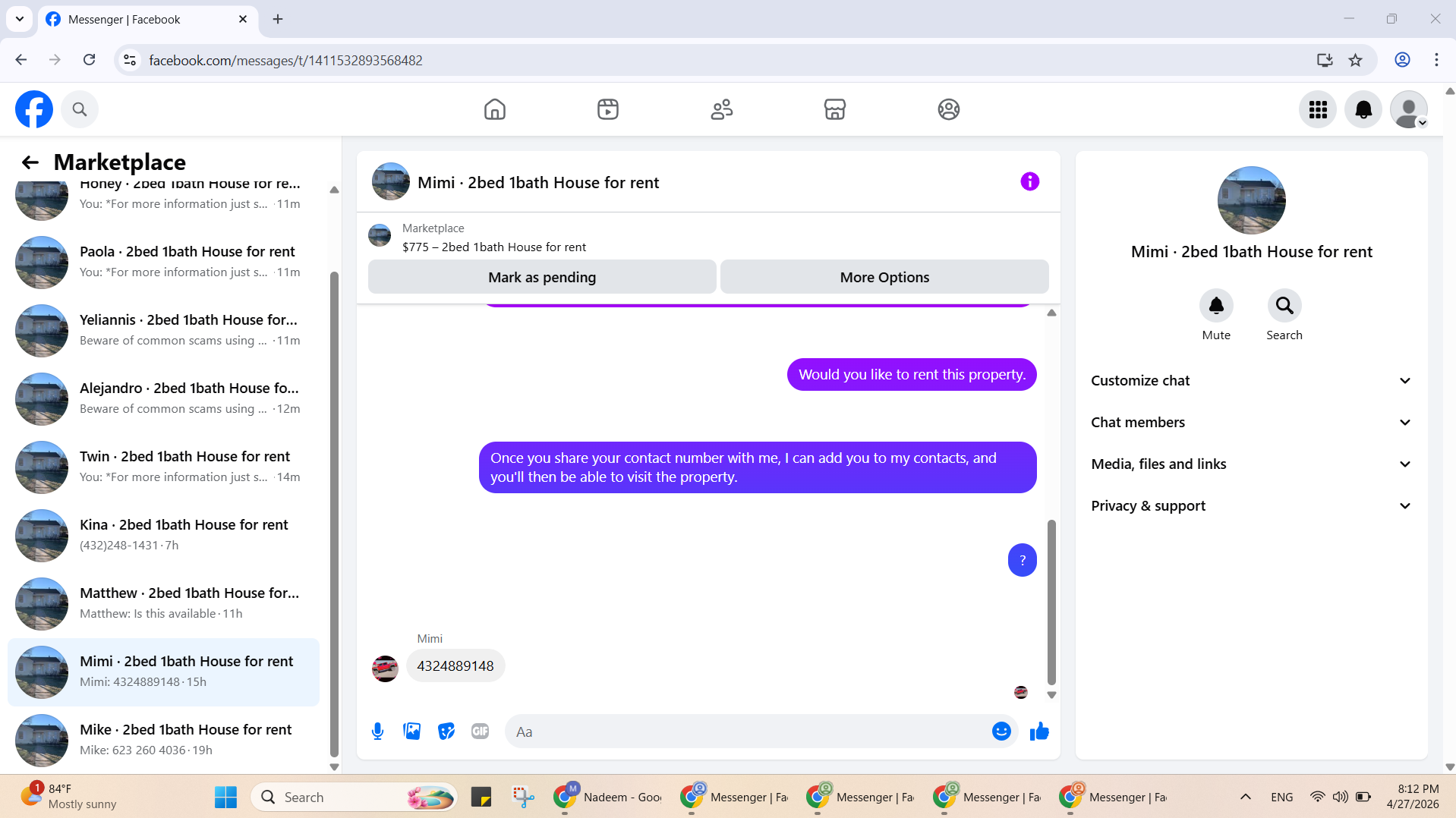Open conversation information purple icon
The image size is (1456, 818).
[x=1029, y=181]
